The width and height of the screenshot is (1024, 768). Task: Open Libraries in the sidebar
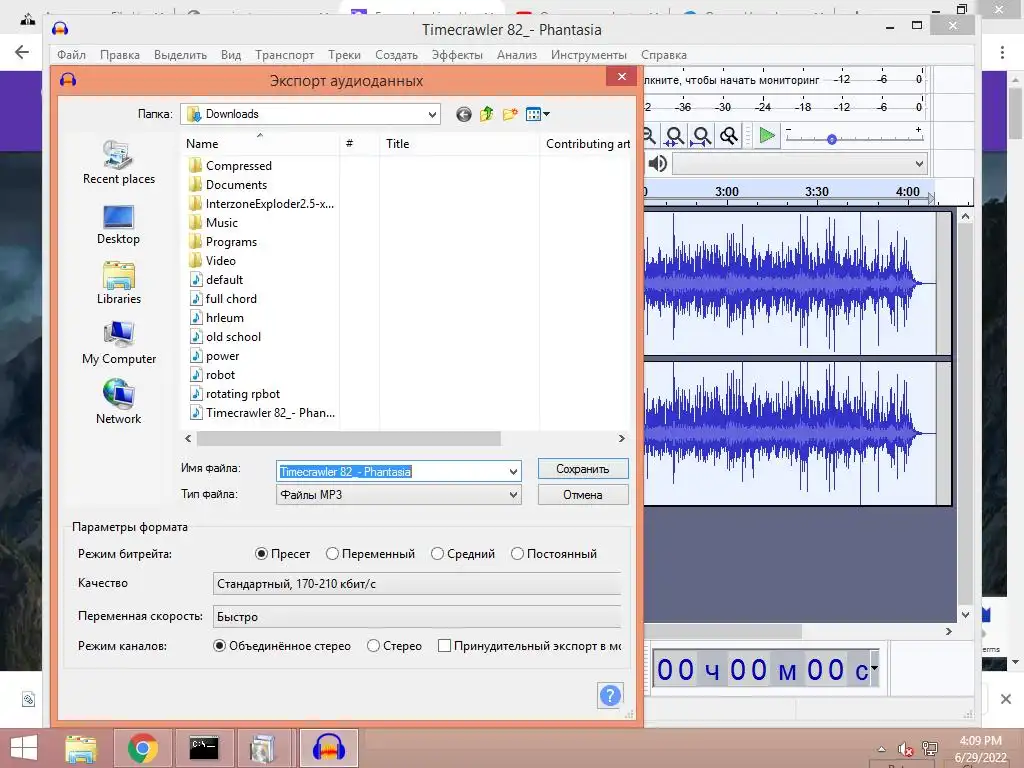click(x=119, y=283)
